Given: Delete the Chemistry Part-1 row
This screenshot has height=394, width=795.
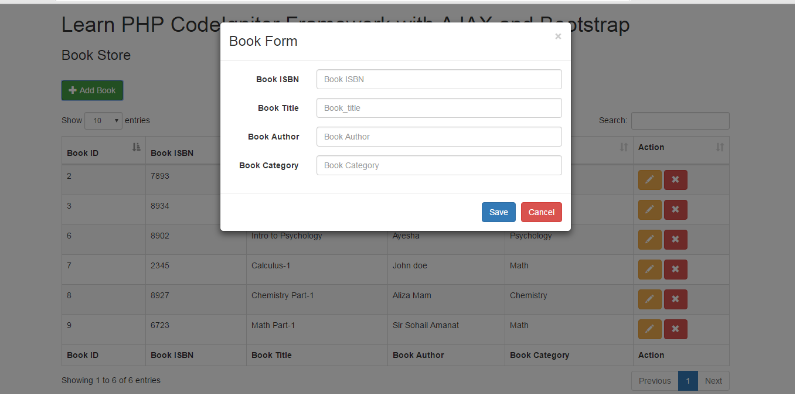Looking at the screenshot, I should 675,299.
